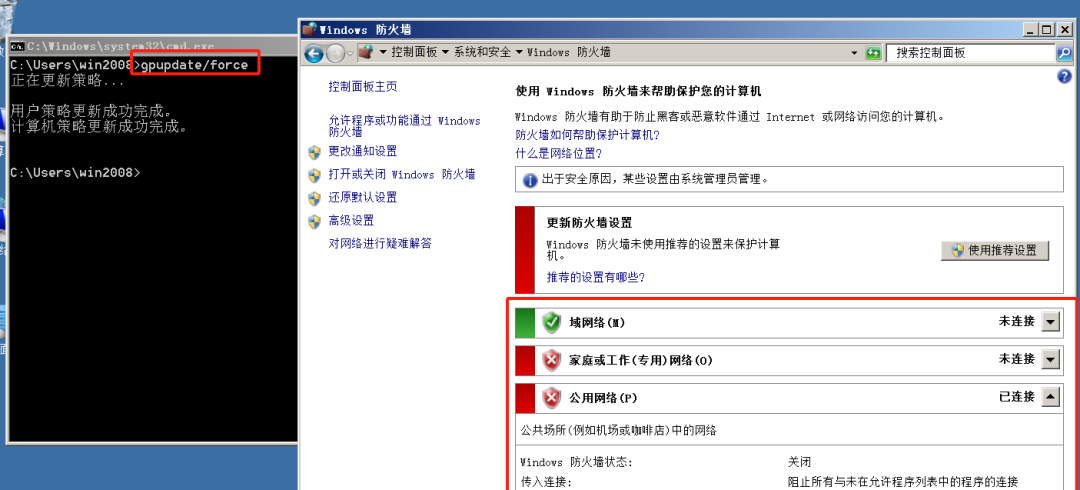This screenshot has width=1080, height=490.
Task: Click the back navigation arrow button
Action: click(314, 53)
